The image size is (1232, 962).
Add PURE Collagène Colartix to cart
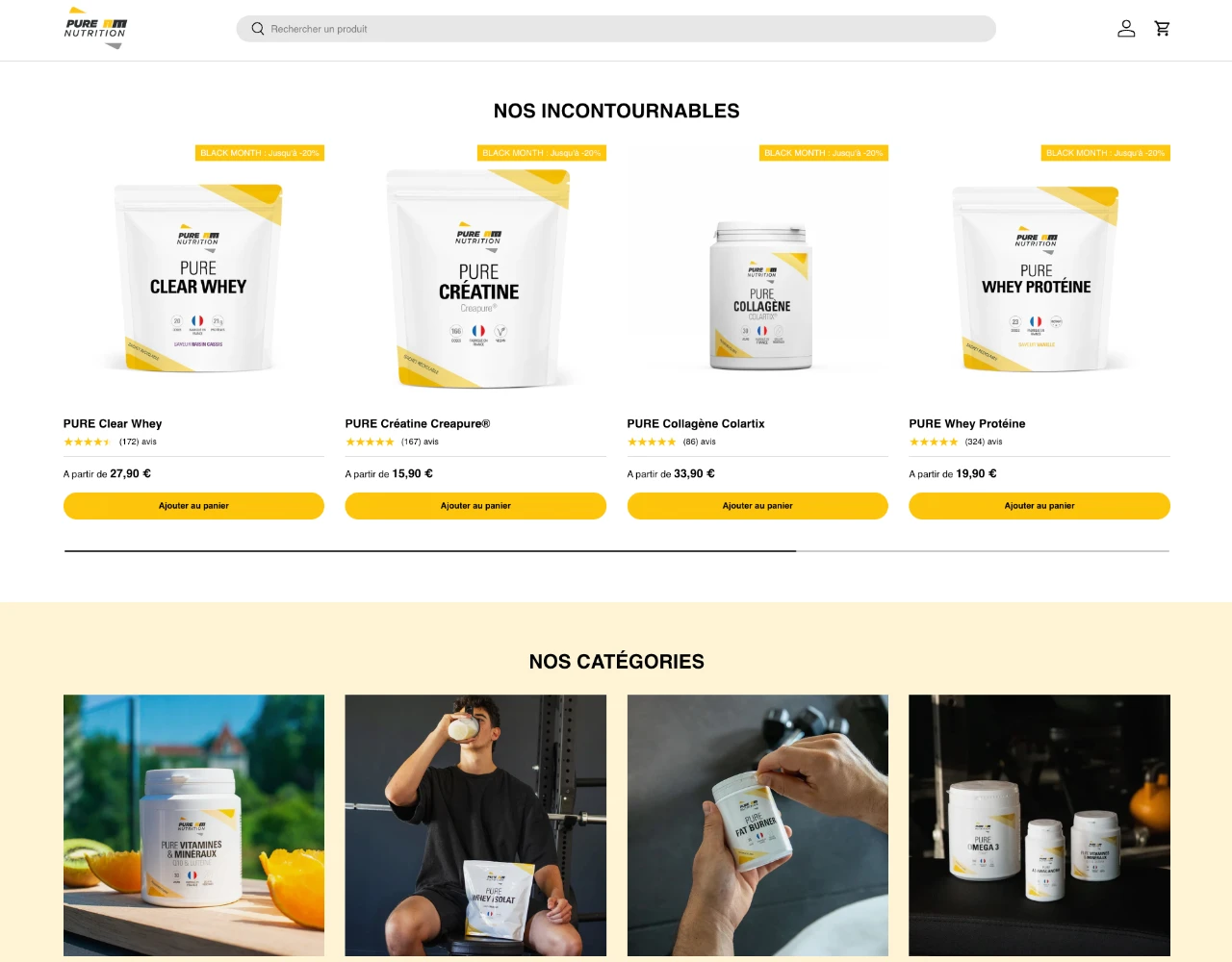coord(757,506)
